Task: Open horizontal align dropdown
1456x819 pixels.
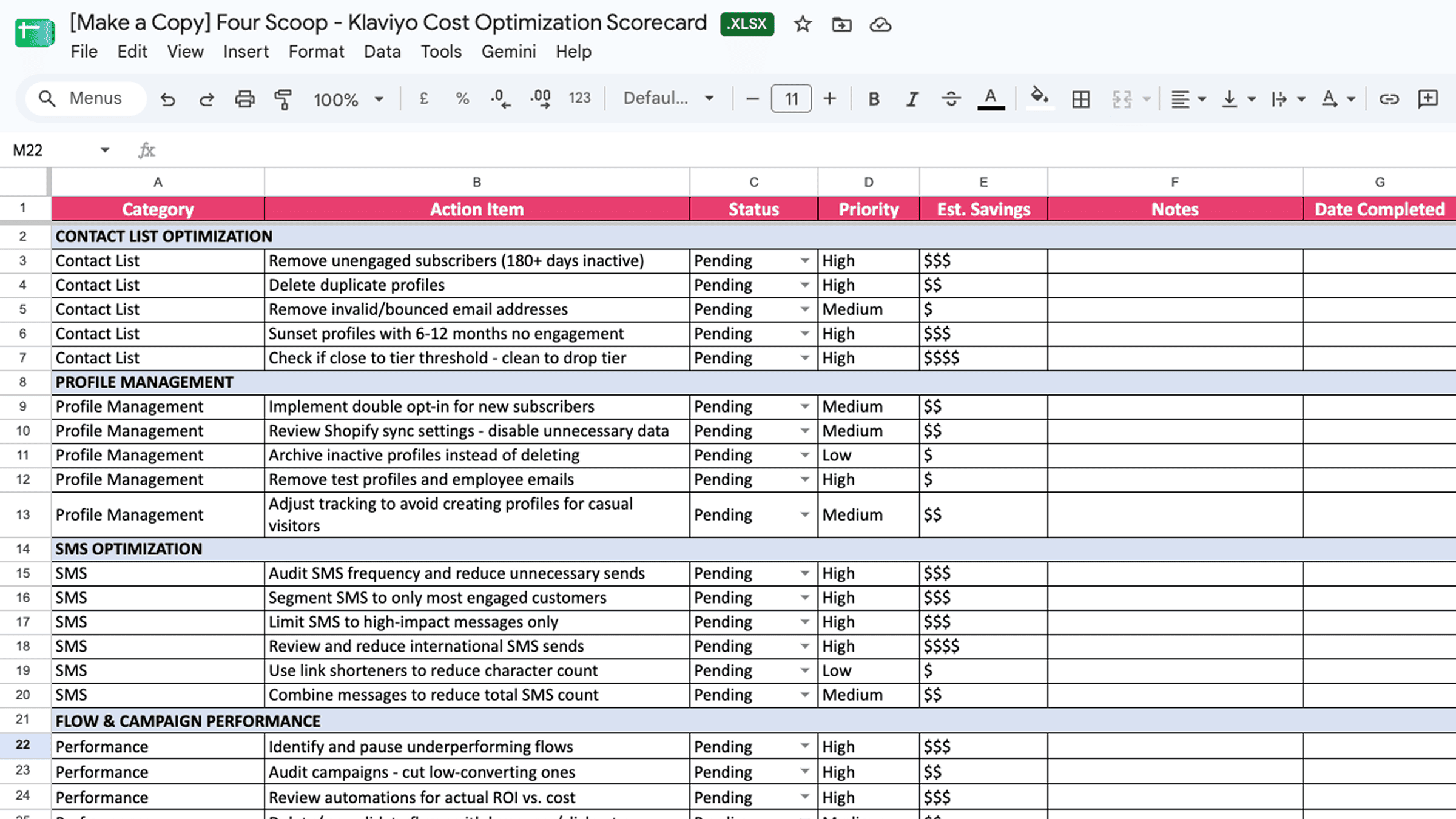Action: (1188, 99)
